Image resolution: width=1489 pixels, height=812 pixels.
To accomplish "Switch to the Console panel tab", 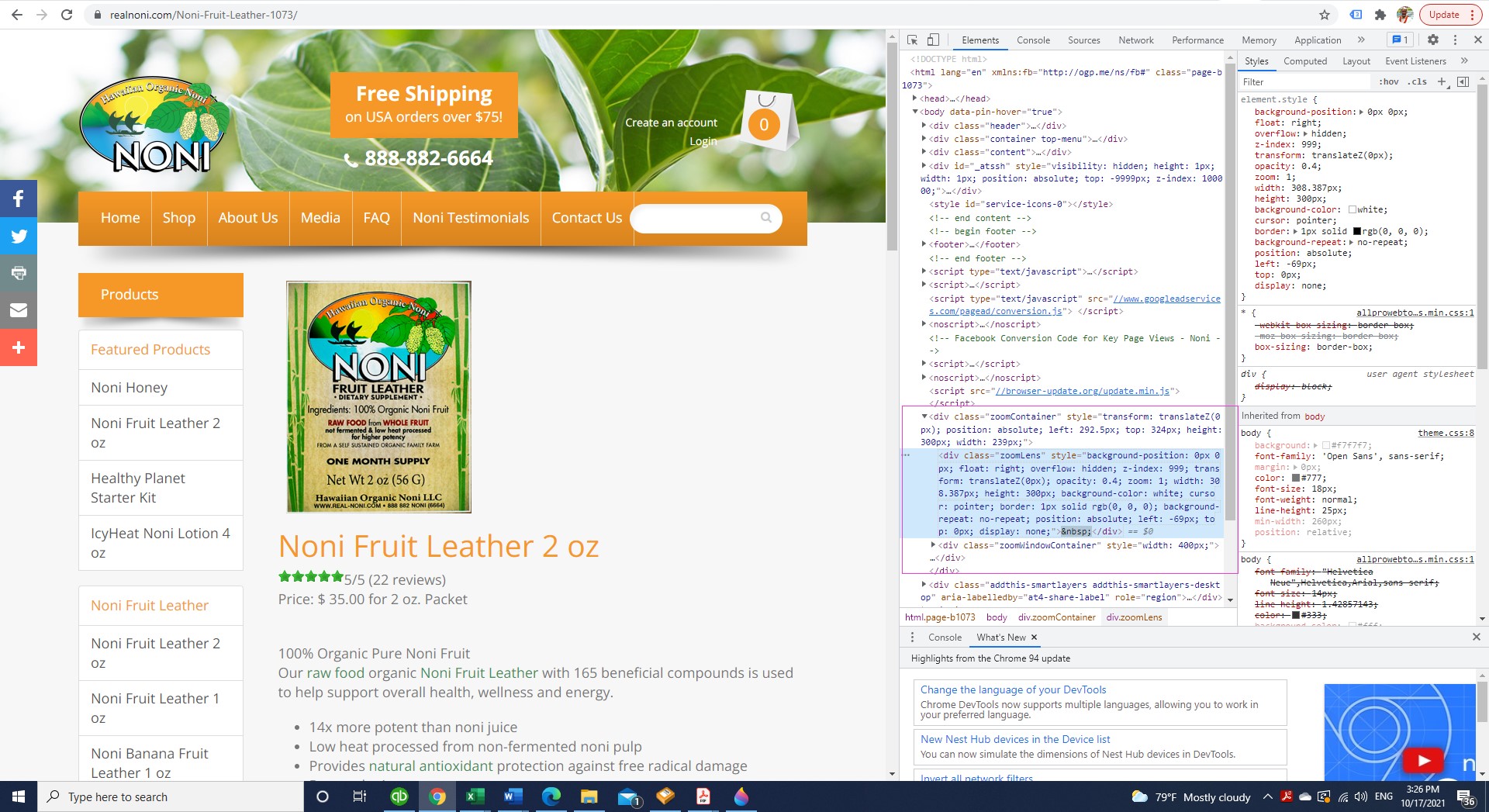I will click(1033, 40).
